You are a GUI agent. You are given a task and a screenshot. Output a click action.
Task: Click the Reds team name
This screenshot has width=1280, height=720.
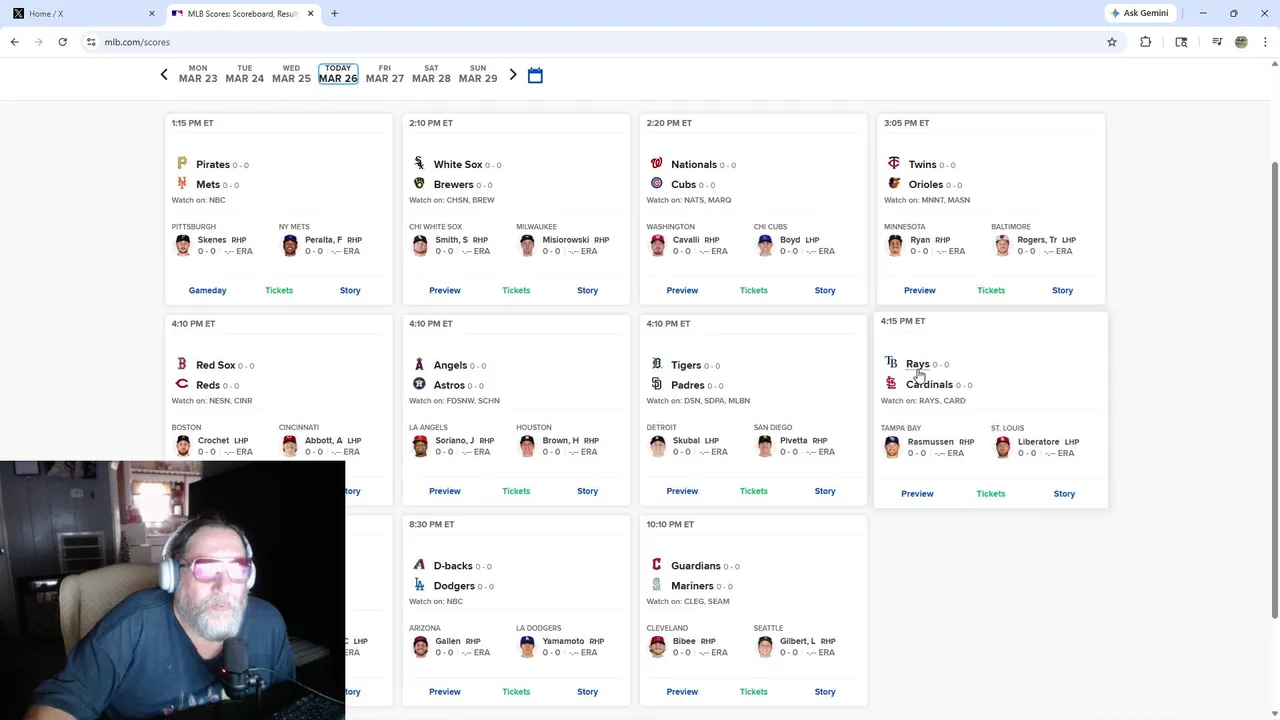click(209, 385)
